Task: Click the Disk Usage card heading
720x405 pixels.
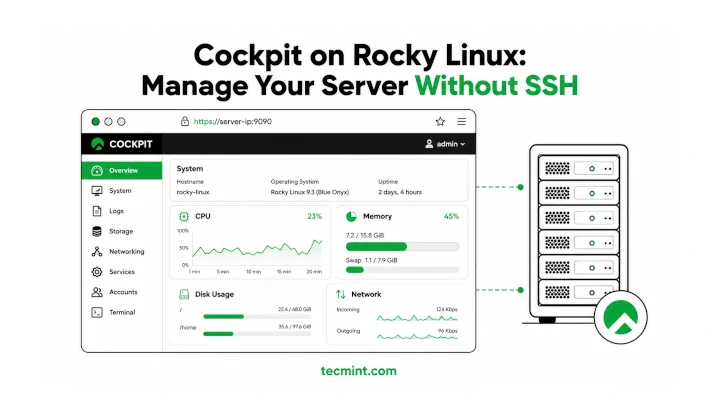Action: coord(214,294)
